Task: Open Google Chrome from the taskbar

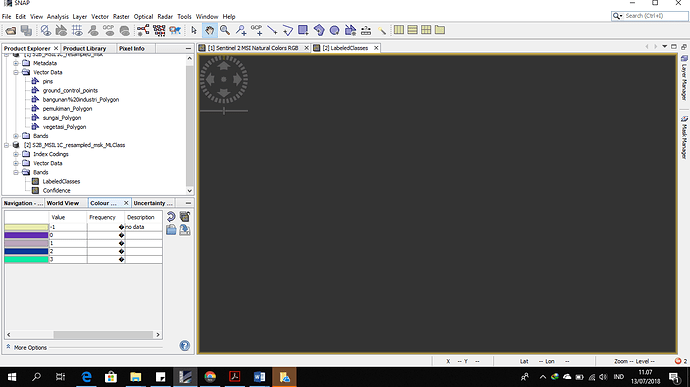Action: (210, 377)
